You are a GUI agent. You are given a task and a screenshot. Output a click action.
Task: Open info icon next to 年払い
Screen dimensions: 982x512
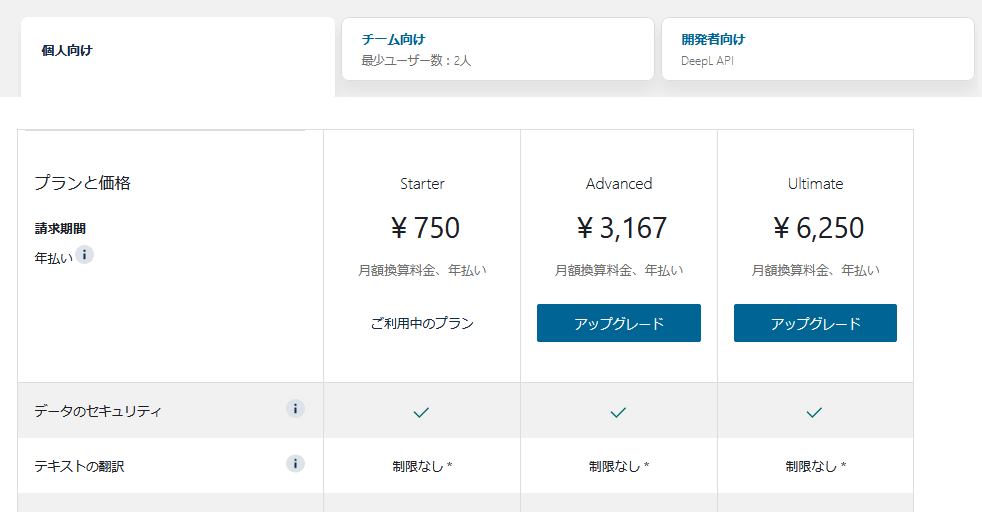[x=85, y=255]
